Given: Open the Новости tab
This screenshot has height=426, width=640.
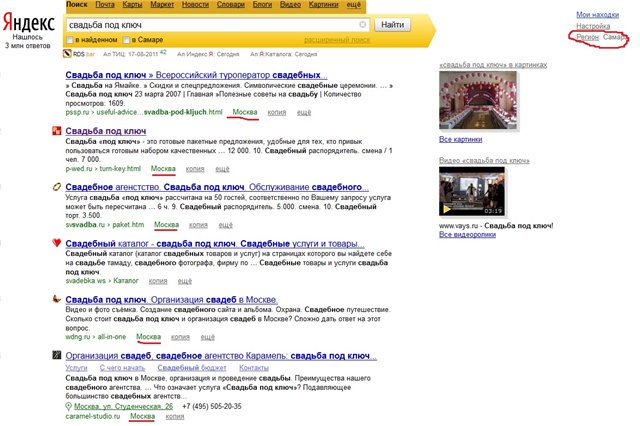Looking at the screenshot, I should (x=195, y=4).
